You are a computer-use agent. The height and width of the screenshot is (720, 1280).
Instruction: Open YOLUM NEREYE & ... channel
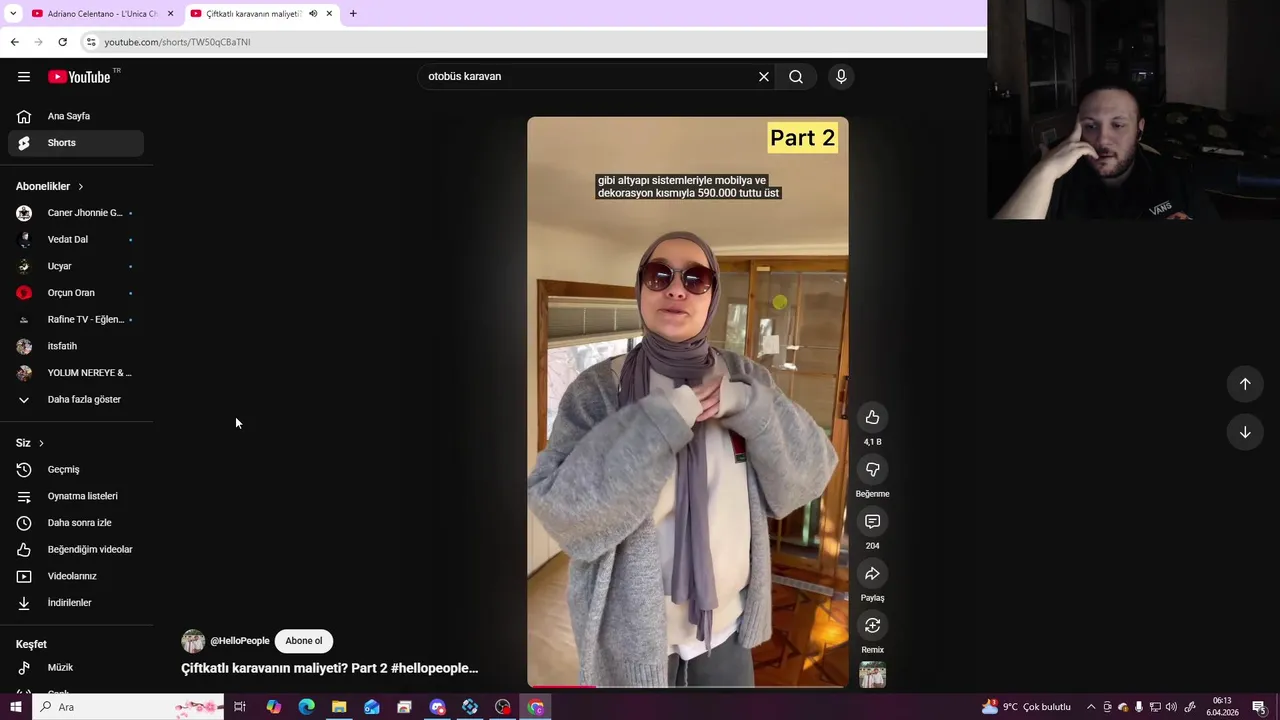(76, 373)
